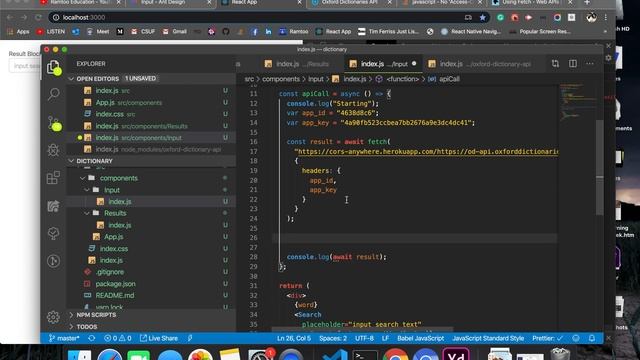Open the notifications bell in status bar

point(591,338)
